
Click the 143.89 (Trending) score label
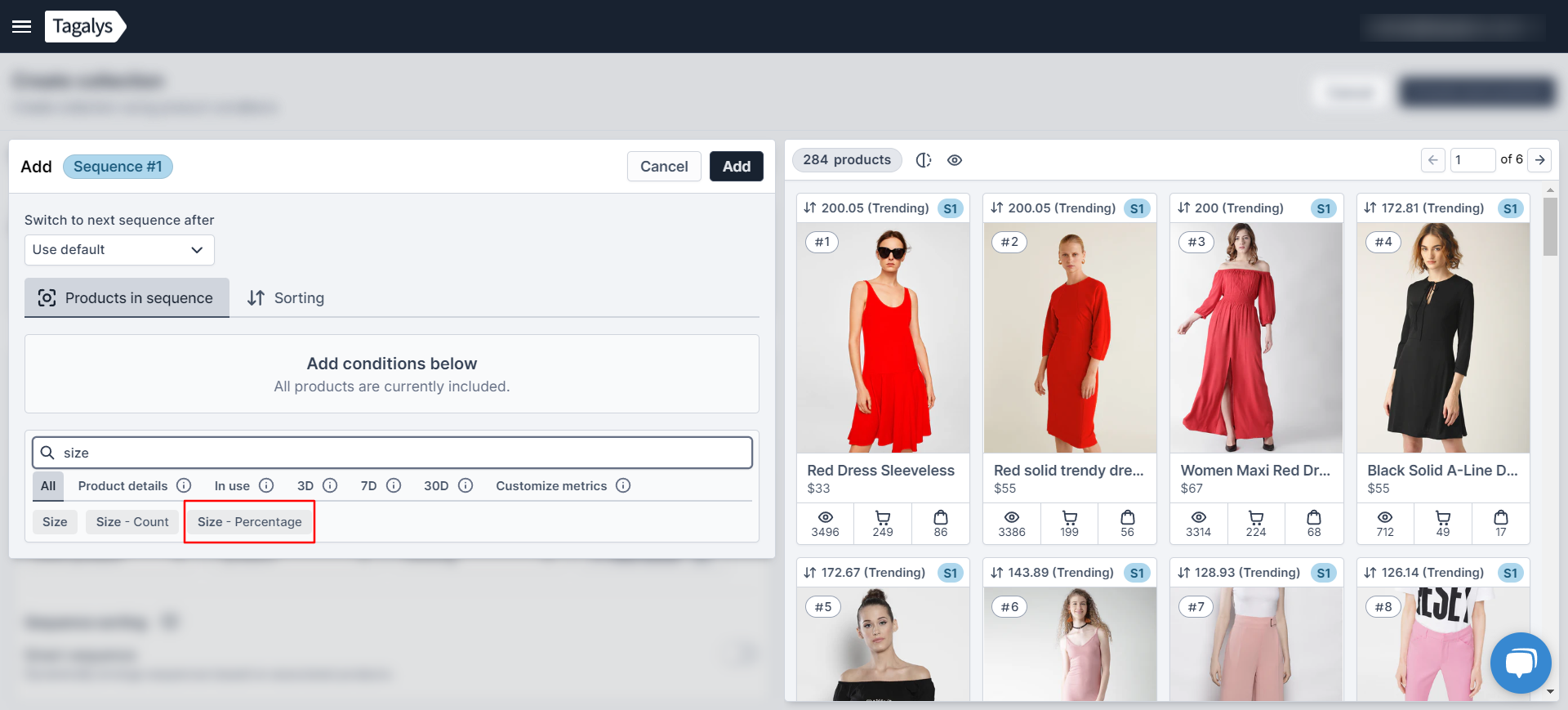(1061, 573)
